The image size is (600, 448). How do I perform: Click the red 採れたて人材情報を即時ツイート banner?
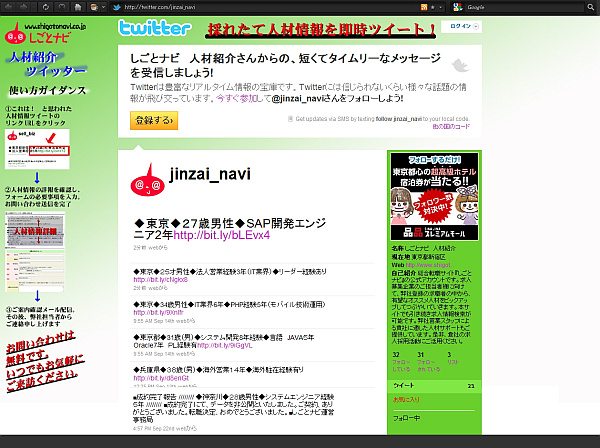(x=321, y=29)
